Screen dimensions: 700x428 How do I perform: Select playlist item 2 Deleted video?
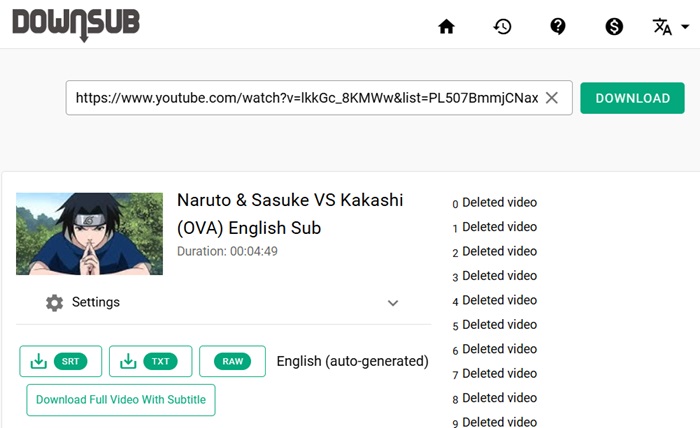[x=494, y=251]
